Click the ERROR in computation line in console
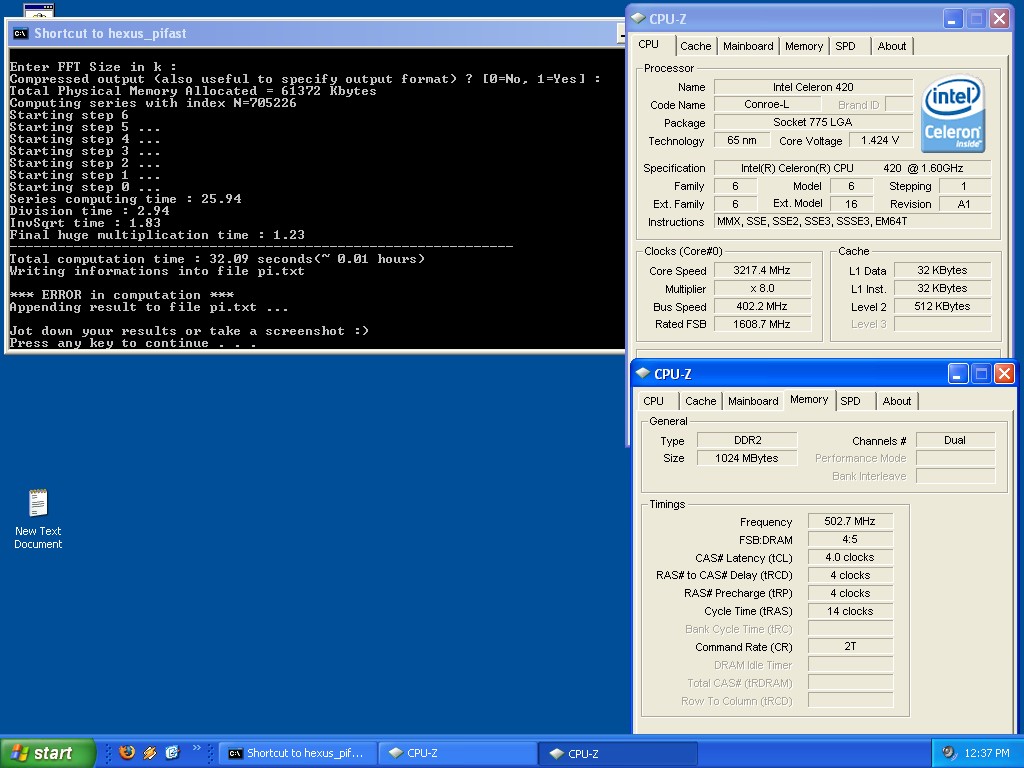 click(121, 295)
